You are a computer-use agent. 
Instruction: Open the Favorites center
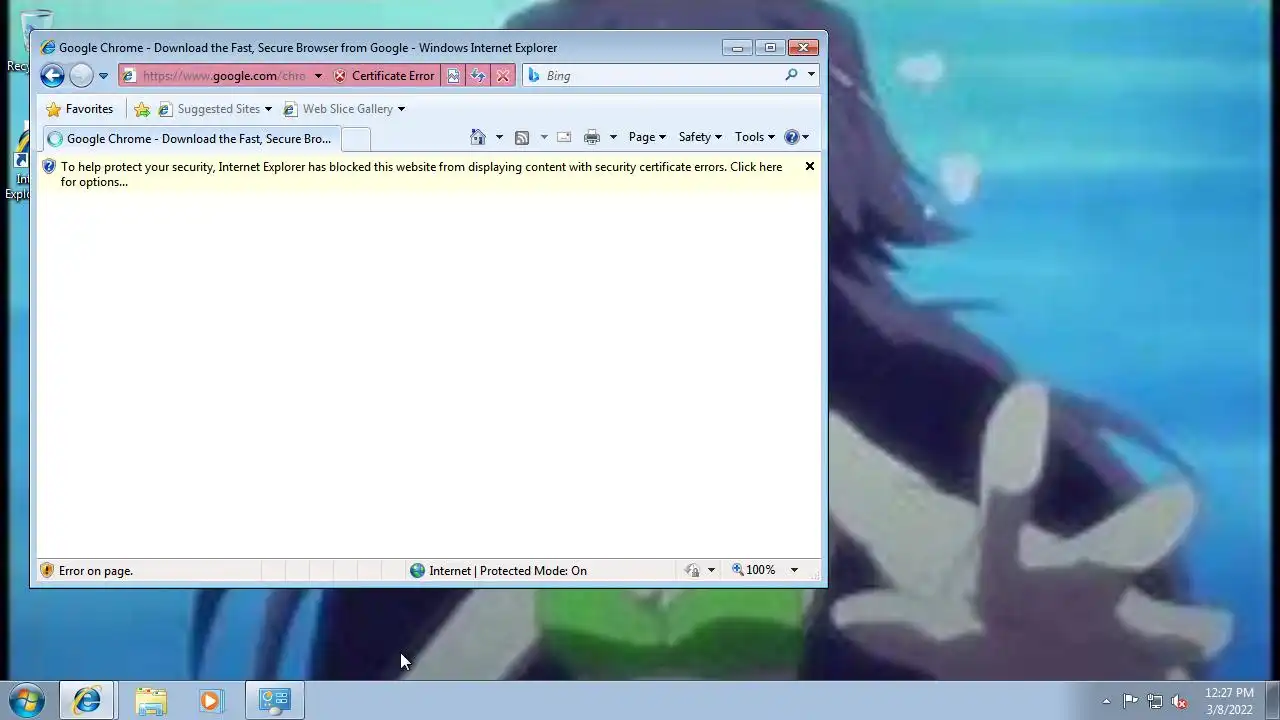click(x=80, y=109)
